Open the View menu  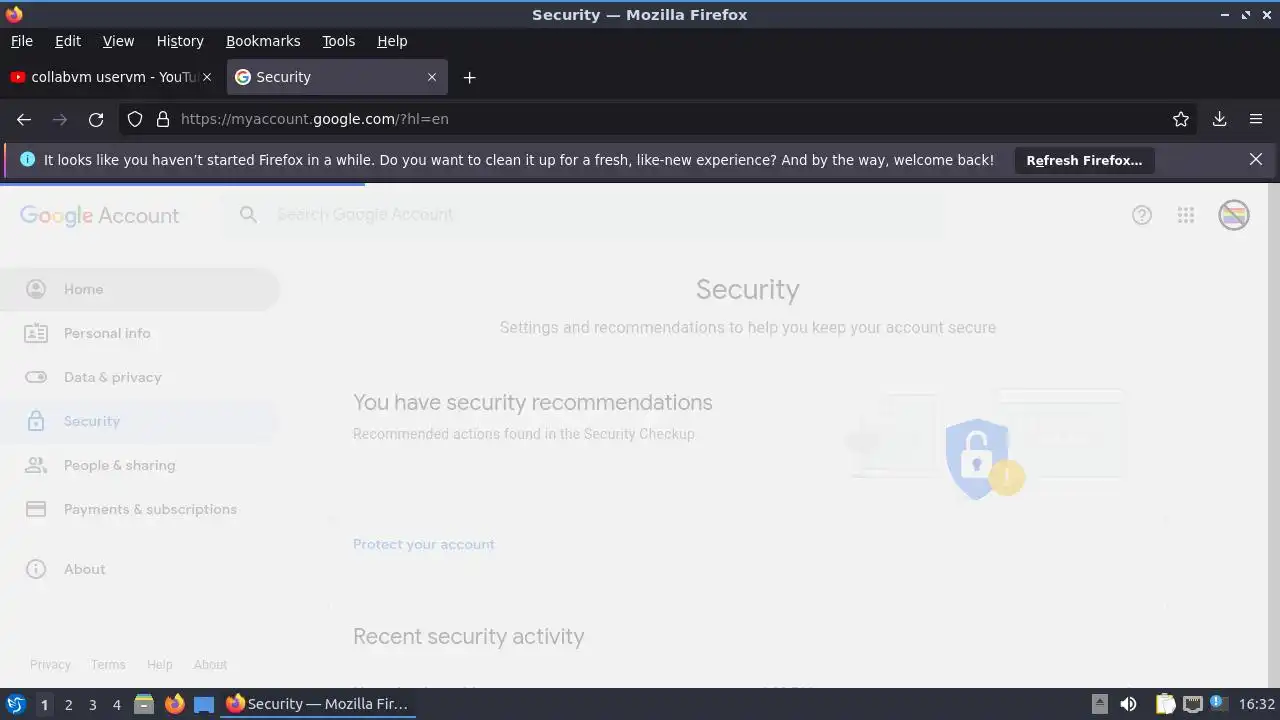118,41
